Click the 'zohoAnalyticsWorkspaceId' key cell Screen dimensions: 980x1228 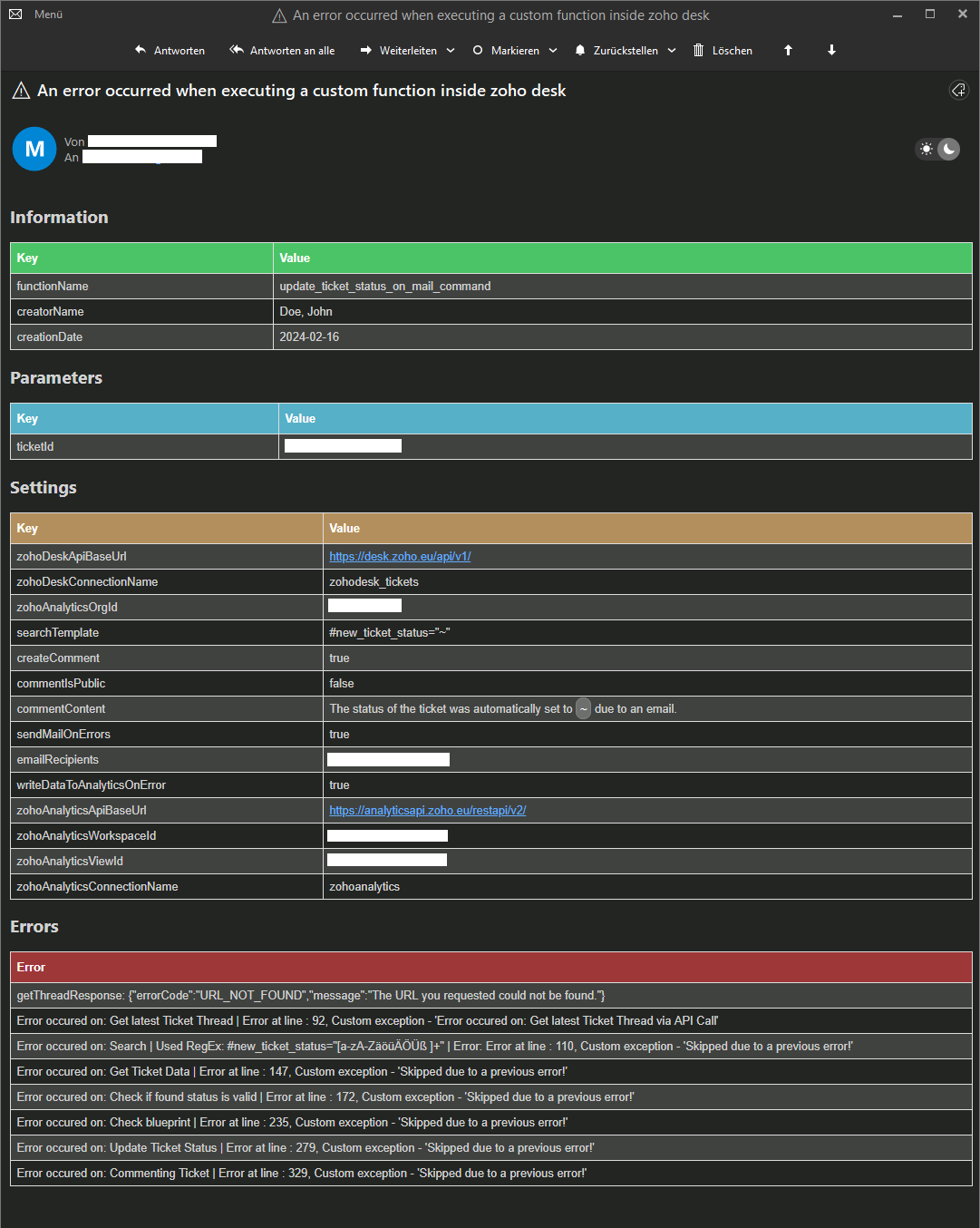tap(167, 835)
